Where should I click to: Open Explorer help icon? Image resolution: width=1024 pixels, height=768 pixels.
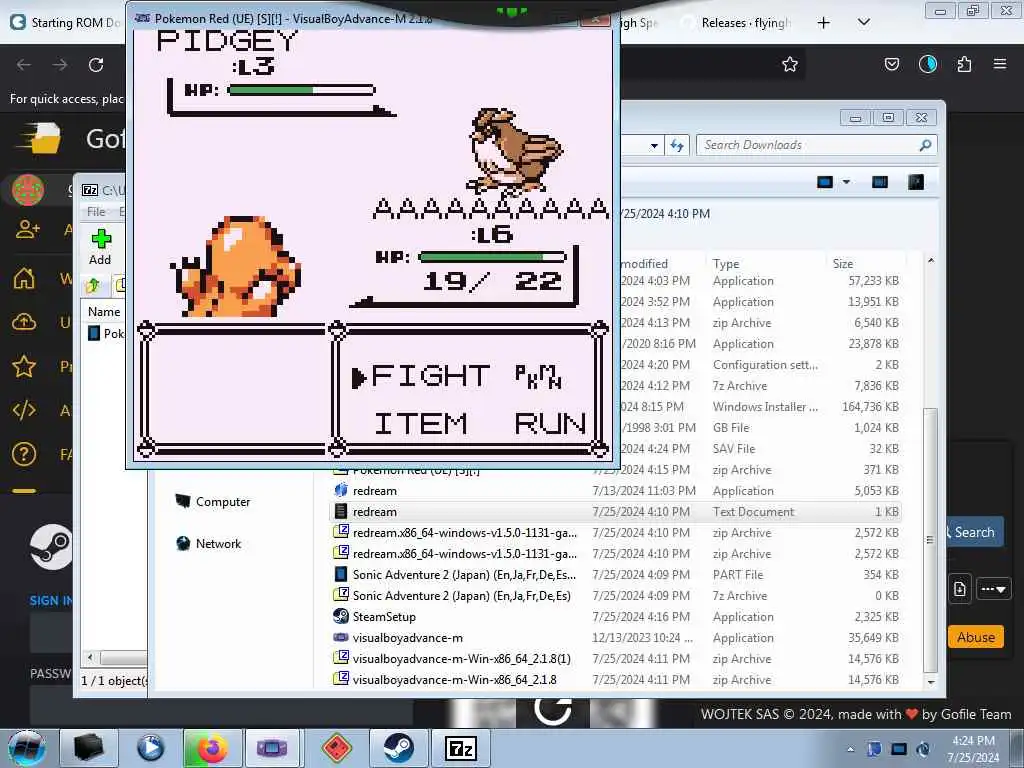916,182
